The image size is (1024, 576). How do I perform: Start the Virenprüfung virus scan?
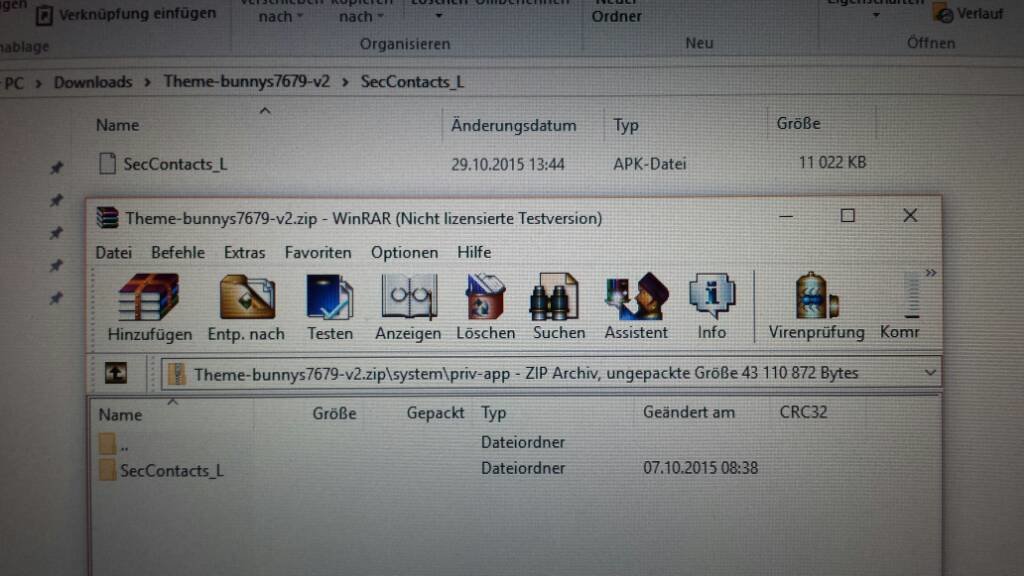click(816, 307)
